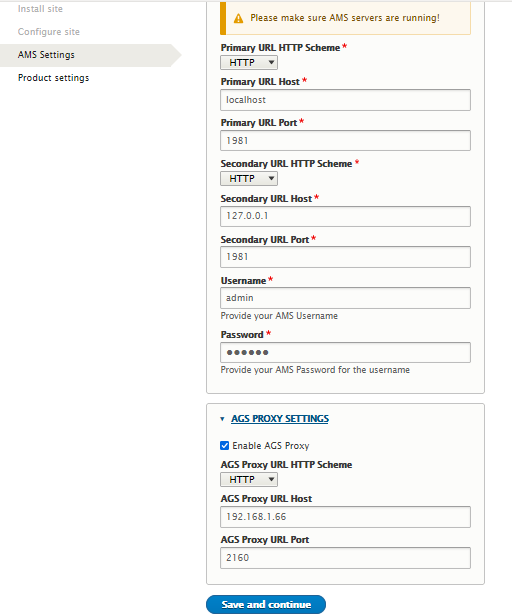This screenshot has width=512, height=615.
Task: Select the Install site step
Action: [x=40, y=9]
